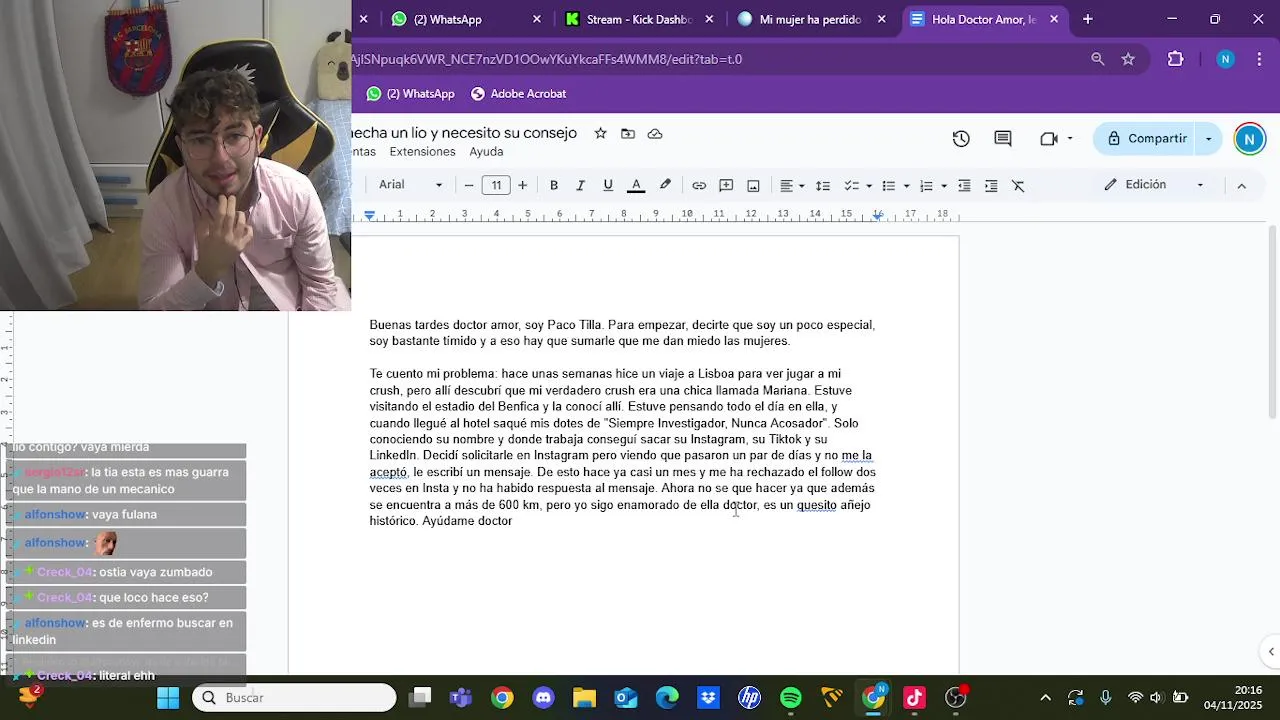Image resolution: width=1280 pixels, height=720 pixels.
Task: Star the document
Action: [x=600, y=133]
